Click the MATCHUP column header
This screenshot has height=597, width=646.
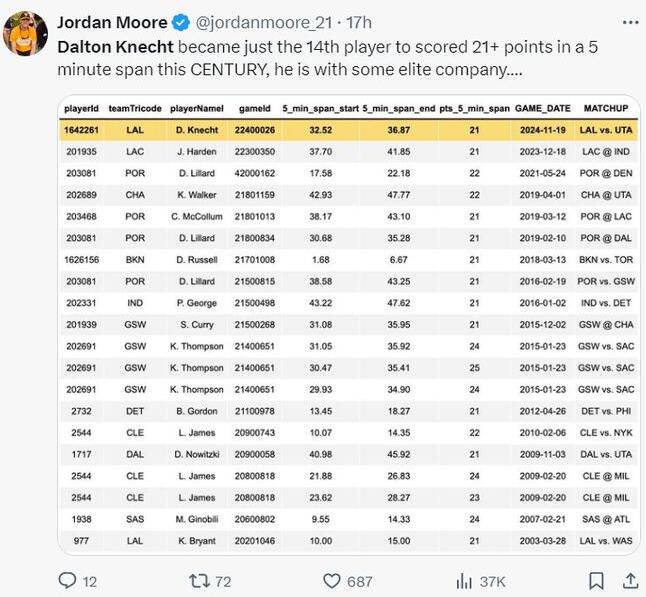pos(606,107)
